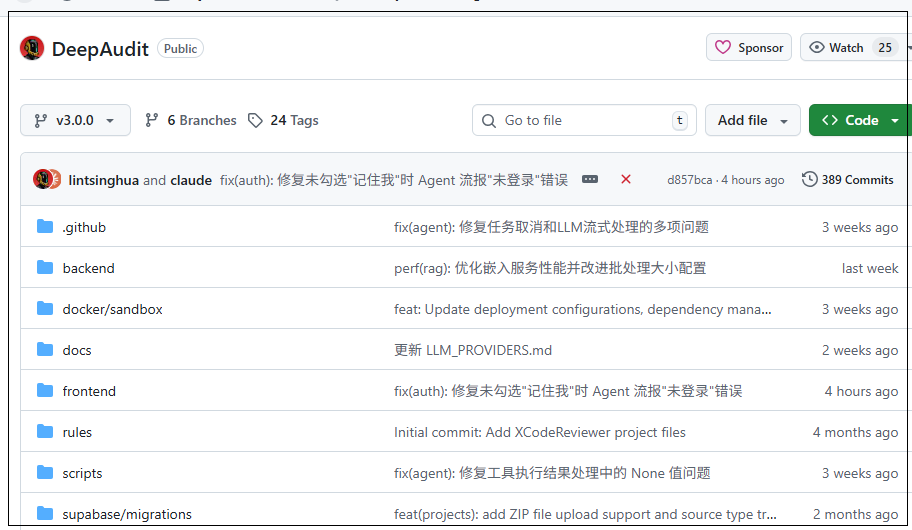Open the latest commit message fix(auth) link
Screen dimensions: 912x530
click(x=394, y=180)
